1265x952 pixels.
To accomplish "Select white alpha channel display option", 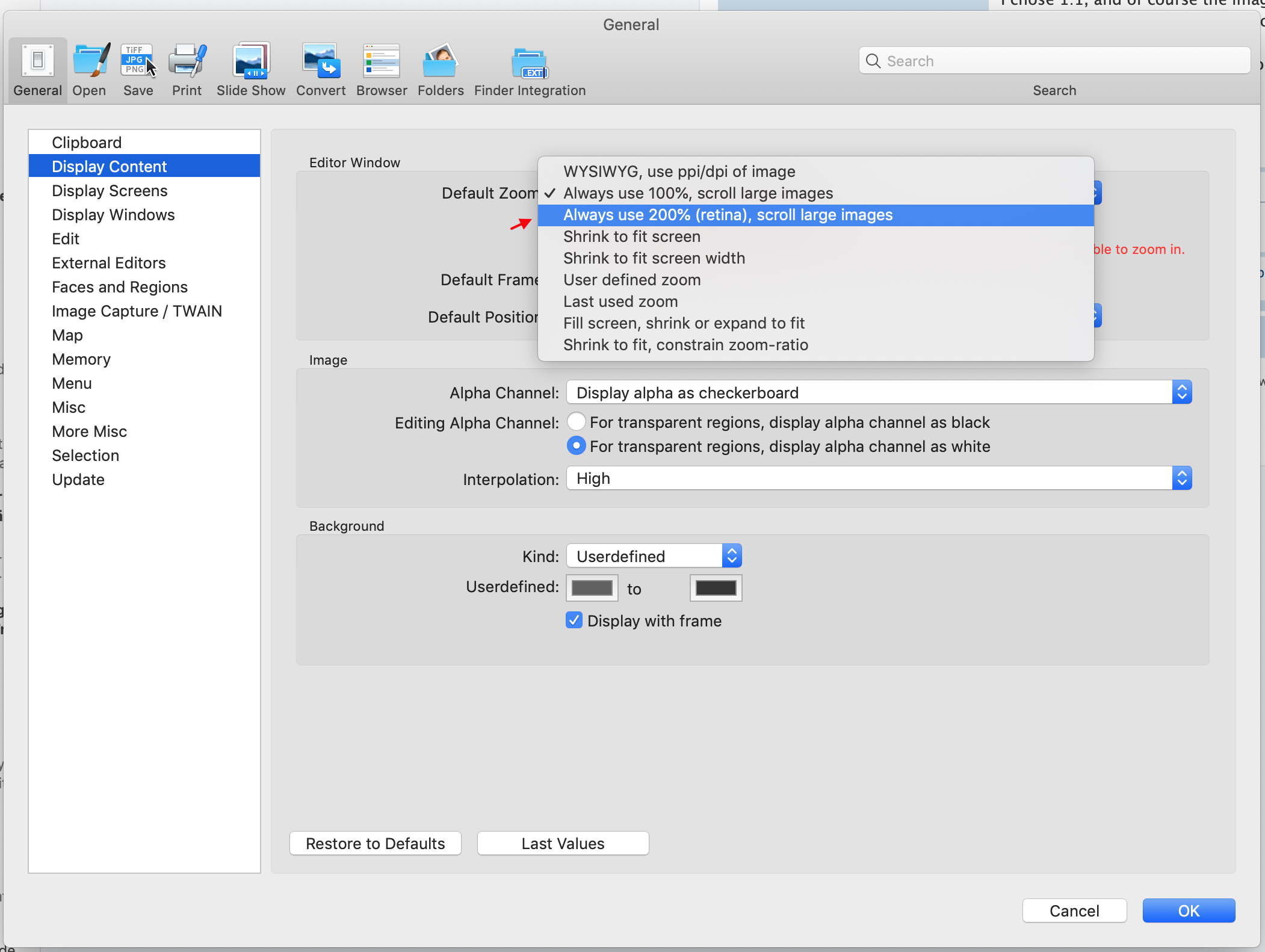I will tap(577, 446).
